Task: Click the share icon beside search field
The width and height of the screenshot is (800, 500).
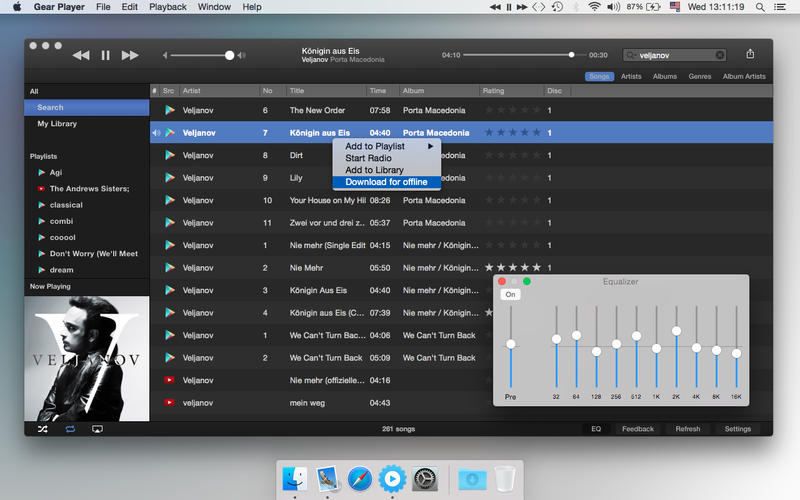Action: pos(750,54)
